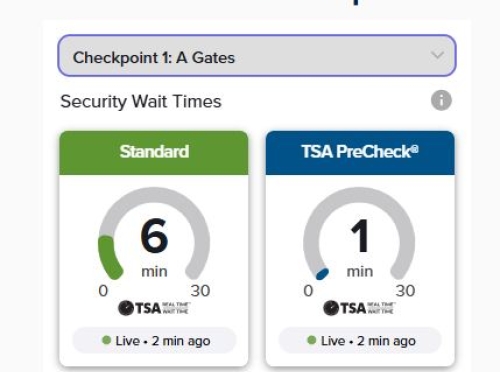Viewport: 500px width, 372px height.
Task: Click the green live dot in PreCheck card
Action: point(312,340)
